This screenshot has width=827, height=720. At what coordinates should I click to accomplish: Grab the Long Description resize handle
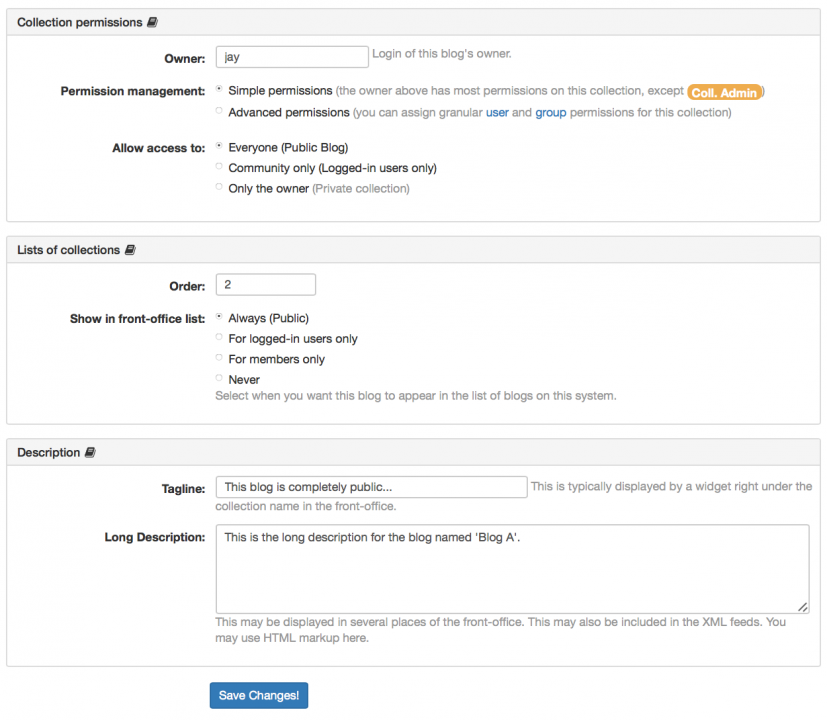802,607
